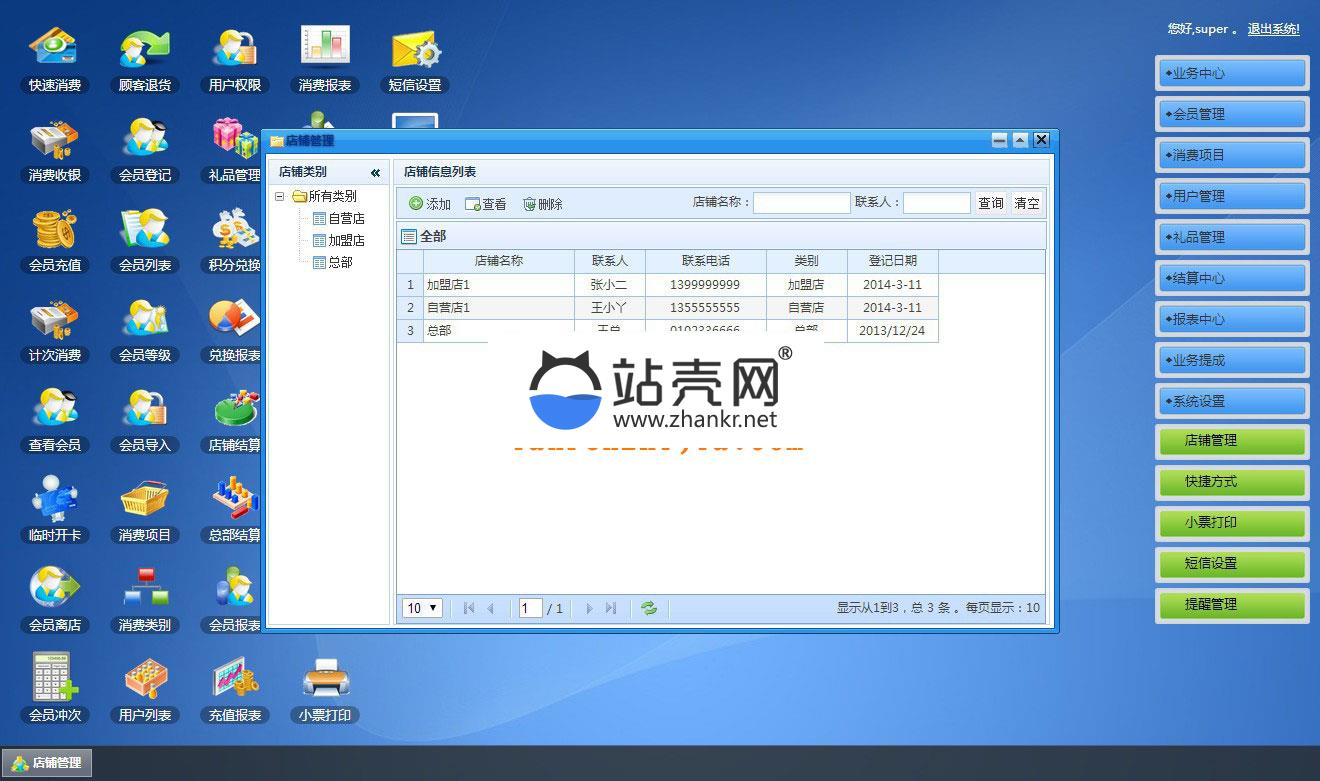This screenshot has height=781, width=1320.
Task: Open the page size dropdown showing 10
Action: pos(422,608)
